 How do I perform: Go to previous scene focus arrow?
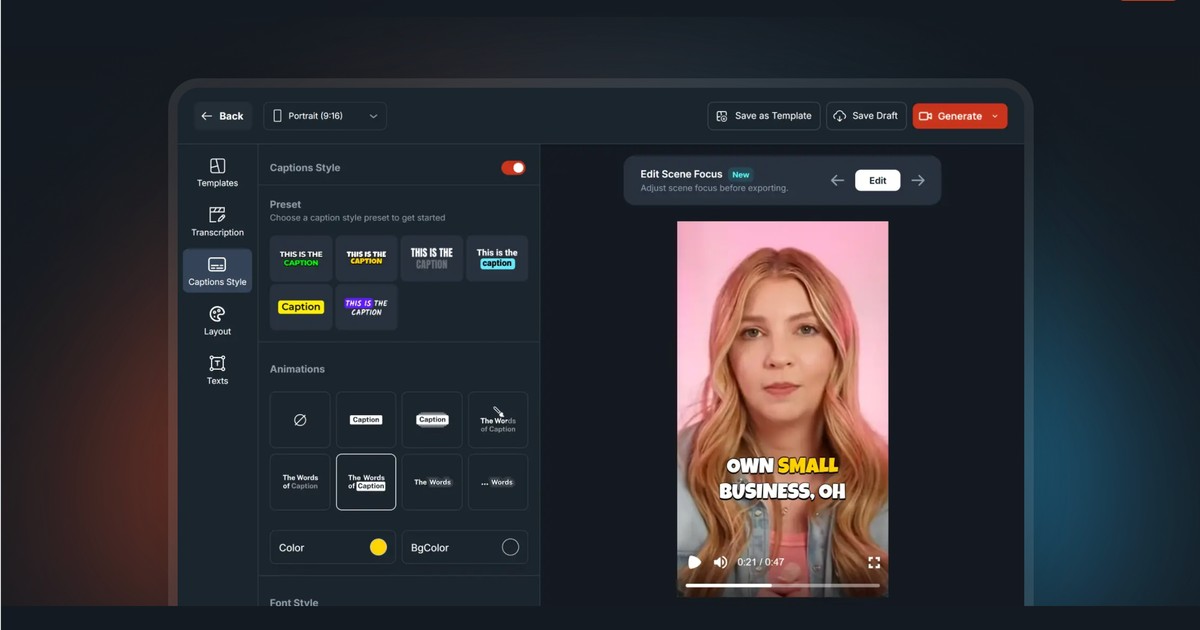[838, 181]
